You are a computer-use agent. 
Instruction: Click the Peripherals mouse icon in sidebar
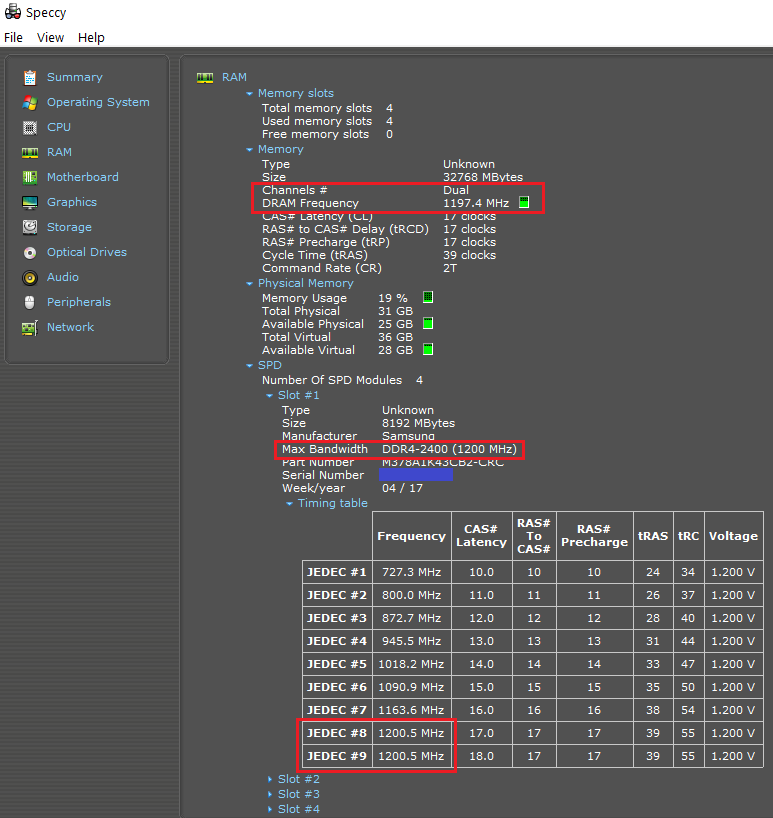pos(30,303)
